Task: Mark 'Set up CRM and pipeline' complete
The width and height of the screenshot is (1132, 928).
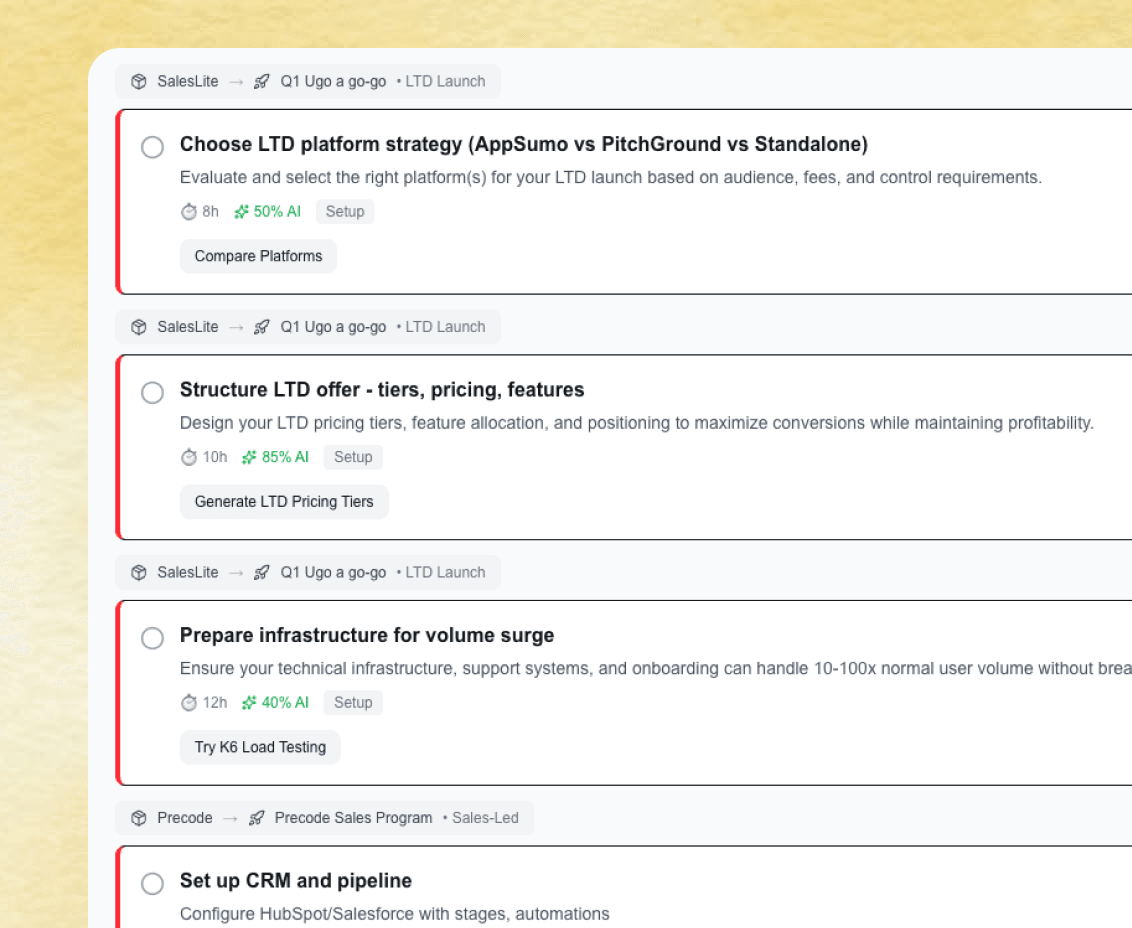Action: 152,884
